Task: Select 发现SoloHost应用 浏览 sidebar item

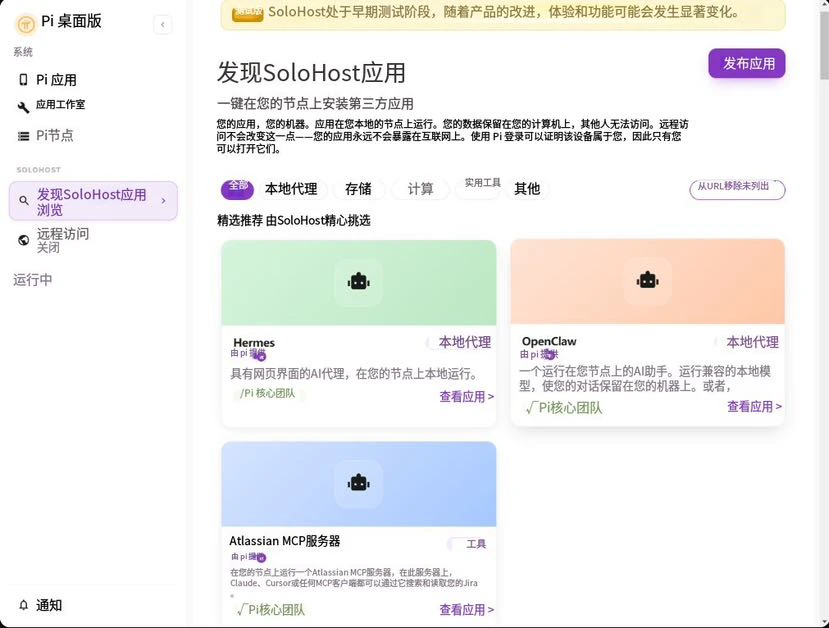Action: click(x=94, y=201)
